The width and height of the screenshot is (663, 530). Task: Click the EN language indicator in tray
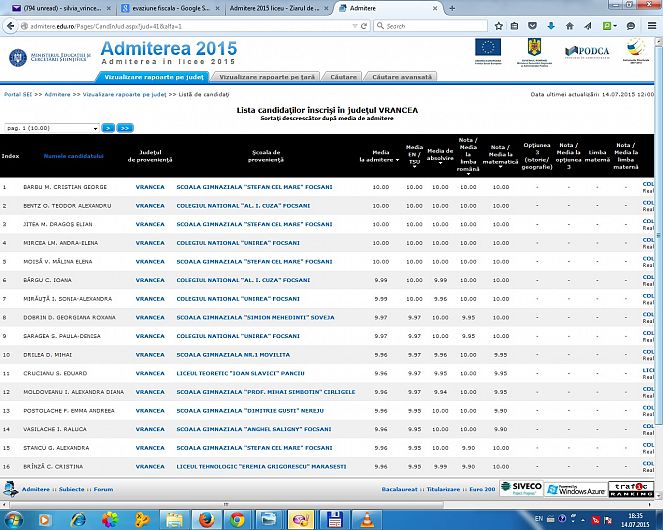(x=539, y=519)
